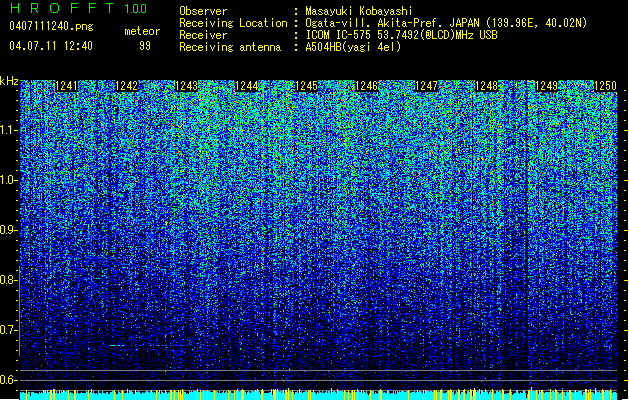This screenshot has width=629, height=400.
Task: Click the 1242 time marker
Action: pyautogui.click(x=126, y=86)
